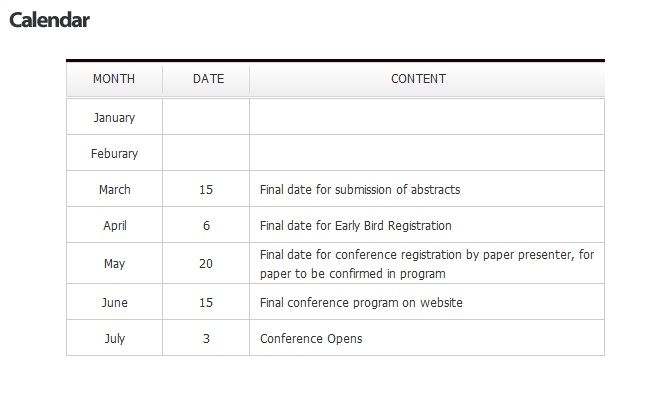Select 'Final date for Early Bird Registration'

click(356, 226)
